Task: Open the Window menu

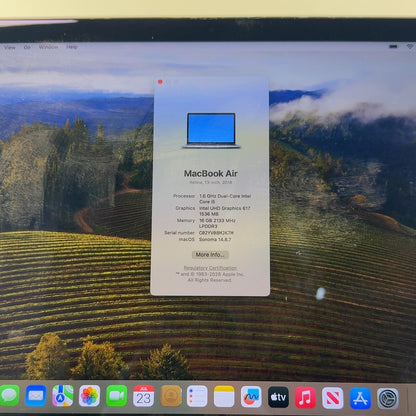Action: tap(48, 47)
